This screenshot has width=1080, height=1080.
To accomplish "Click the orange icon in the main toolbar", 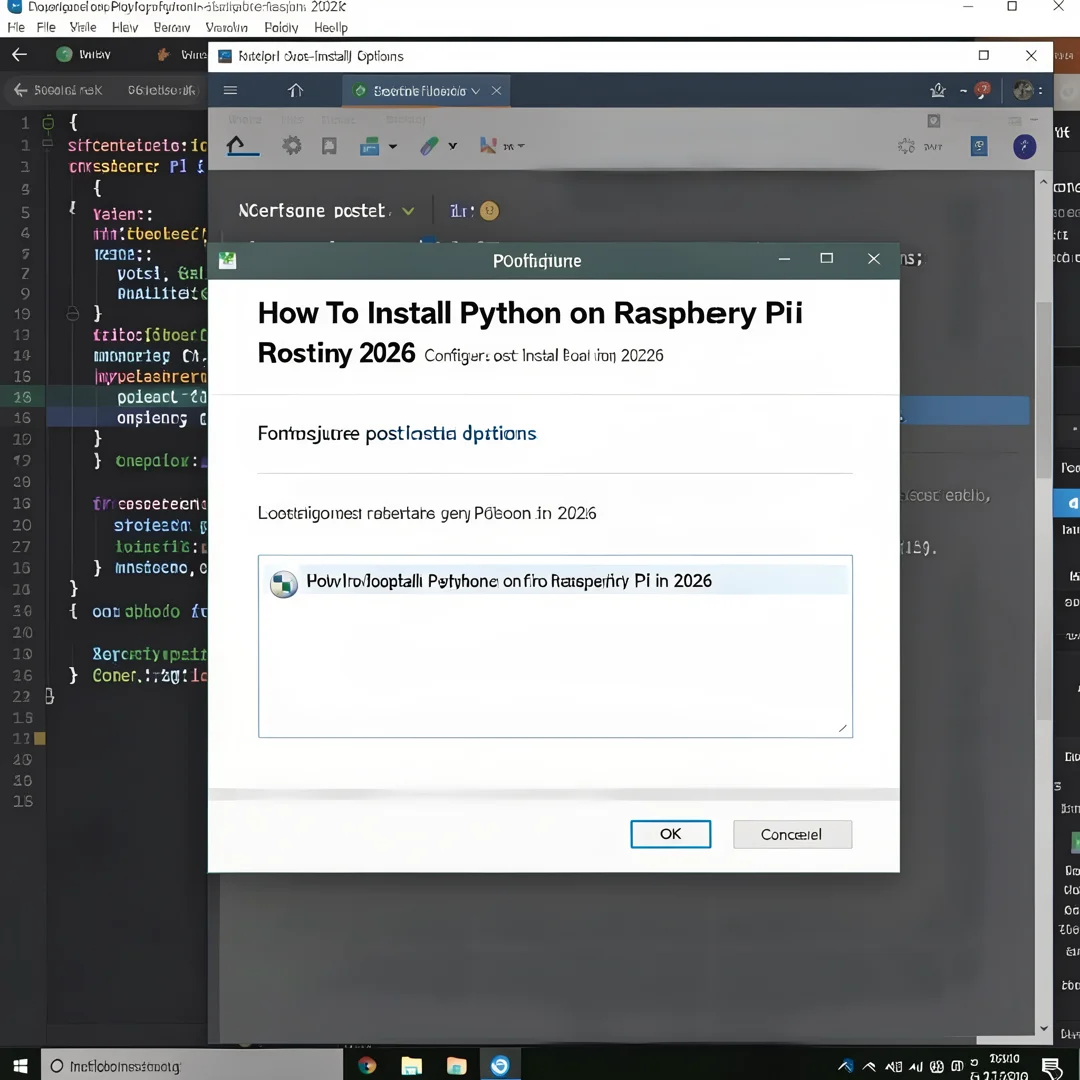I will [163, 54].
